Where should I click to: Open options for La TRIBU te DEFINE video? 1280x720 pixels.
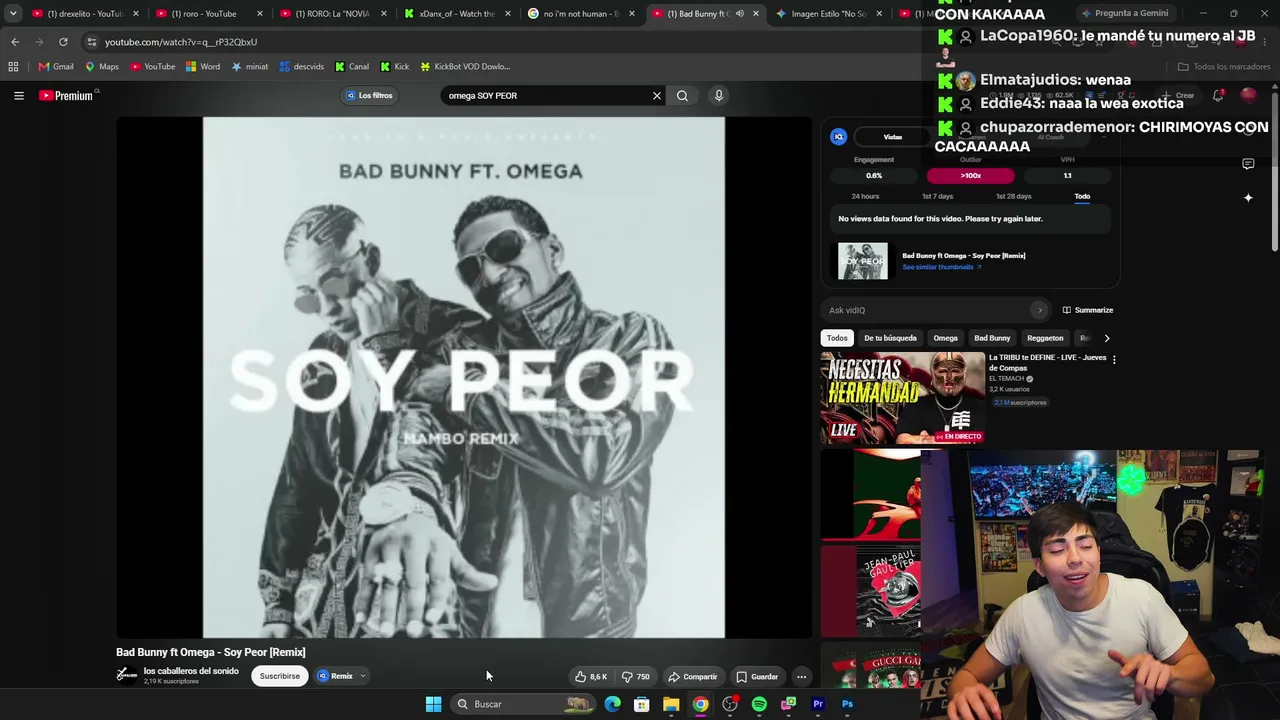pos(1114,359)
